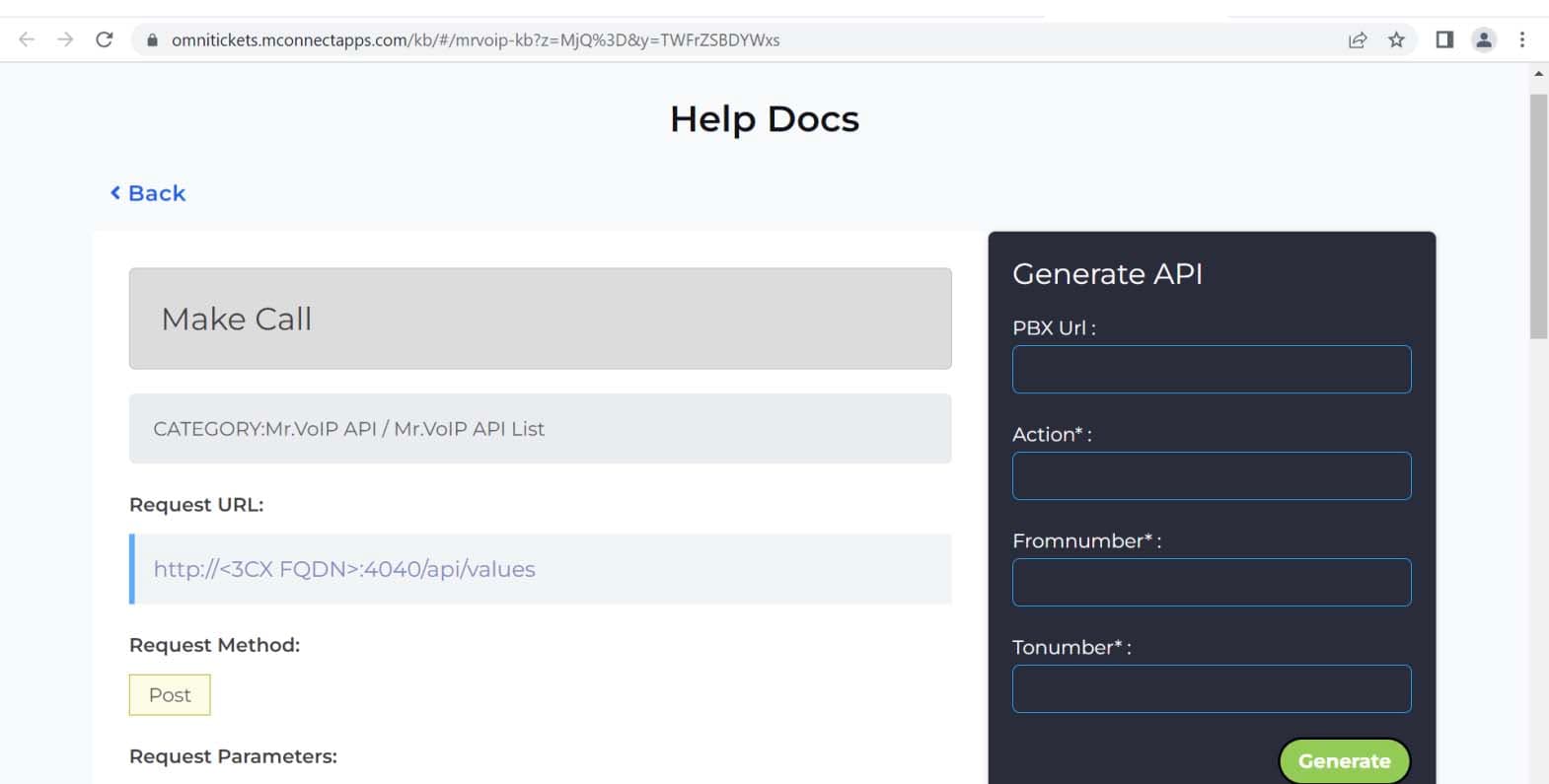Screen dimensions: 1549x784
Task: Click the Back link
Action: coord(148,193)
